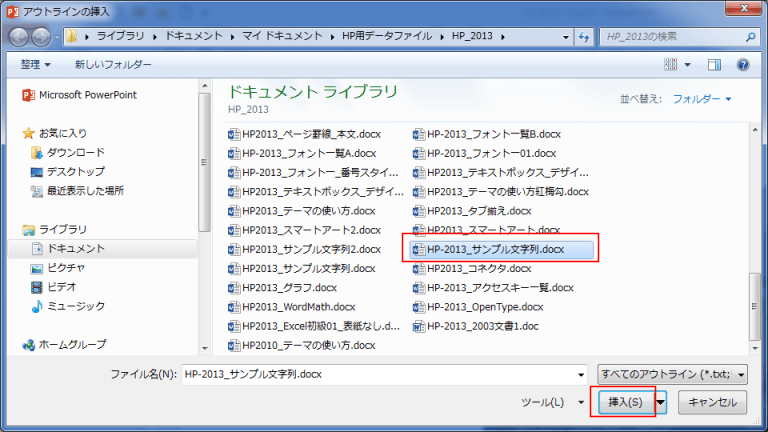Click the navigation pane scrollbar down arrow
768x432 pixels.
205,348
